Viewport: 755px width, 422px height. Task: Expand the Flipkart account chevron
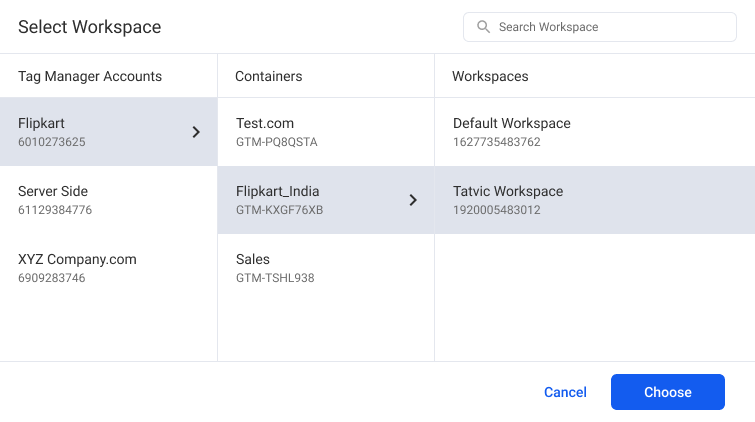196,132
